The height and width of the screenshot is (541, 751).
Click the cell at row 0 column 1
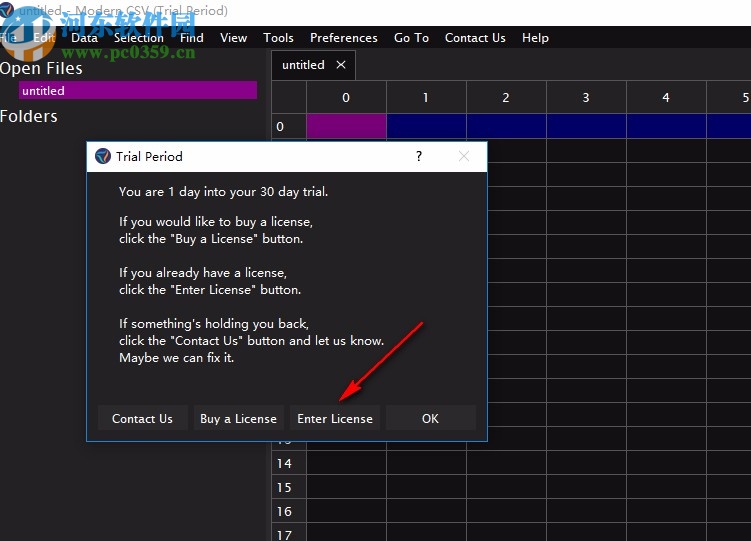(426, 126)
